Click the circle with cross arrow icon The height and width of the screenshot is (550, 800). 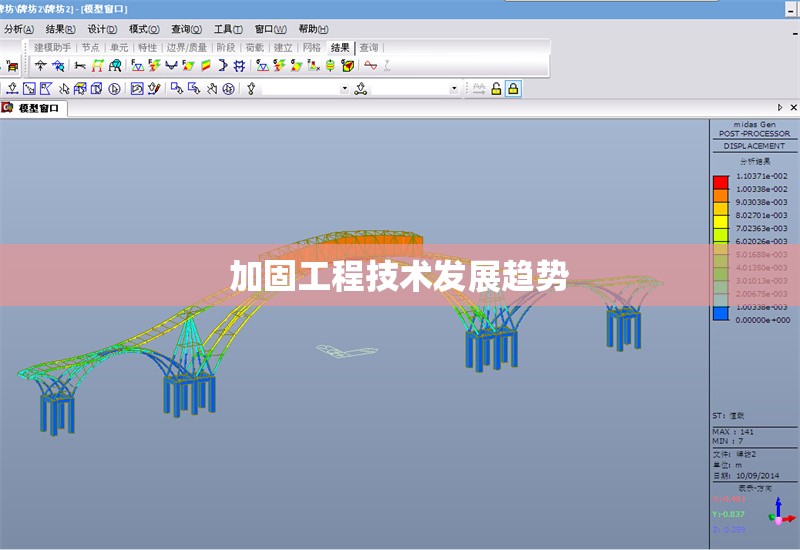[229, 89]
